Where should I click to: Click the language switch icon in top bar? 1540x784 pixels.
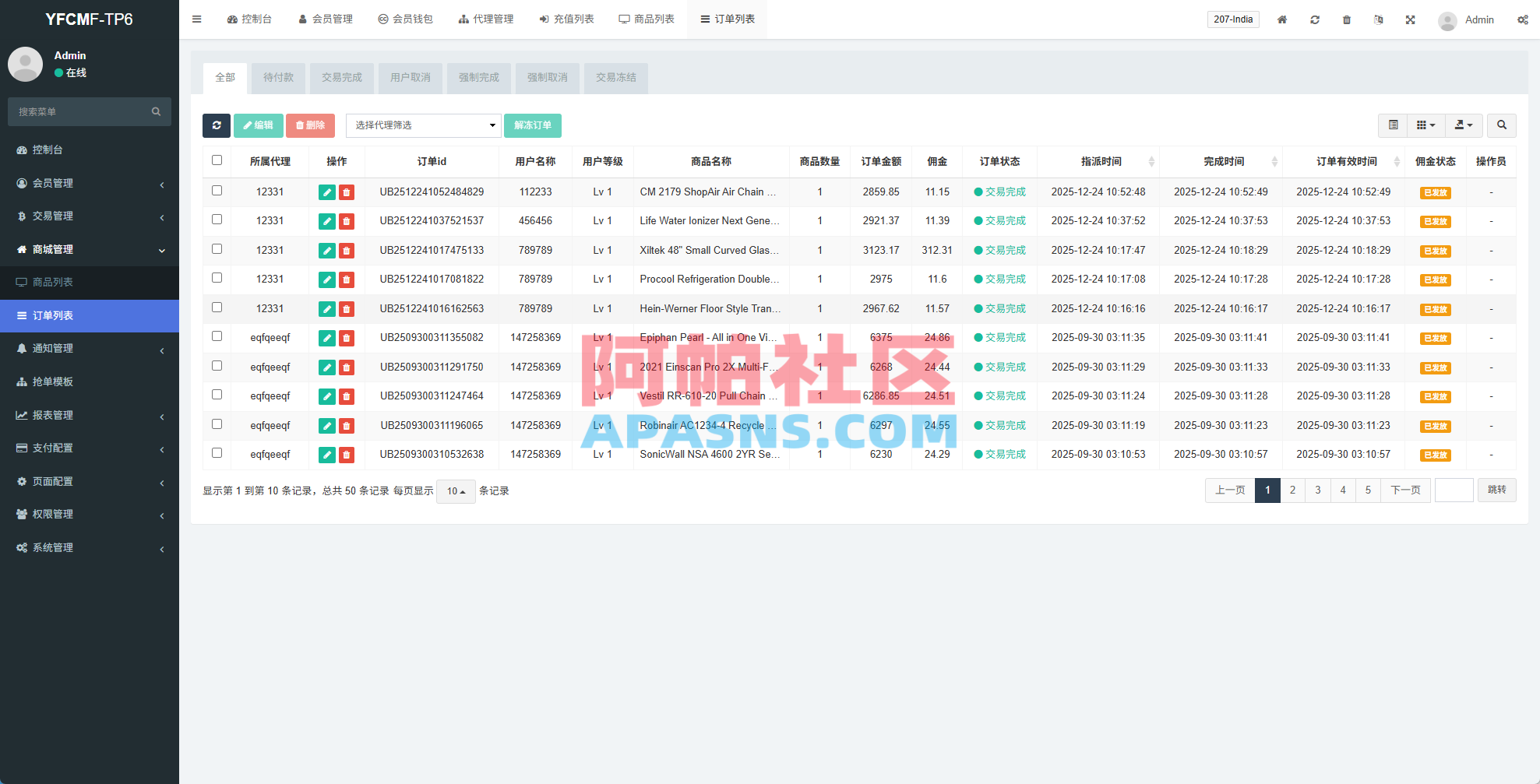(x=1378, y=19)
